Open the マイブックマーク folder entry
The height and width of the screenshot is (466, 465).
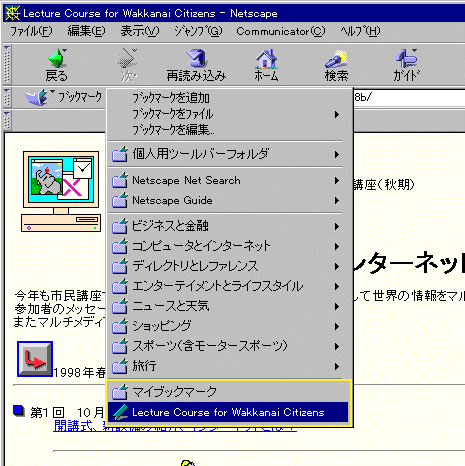tap(228, 392)
